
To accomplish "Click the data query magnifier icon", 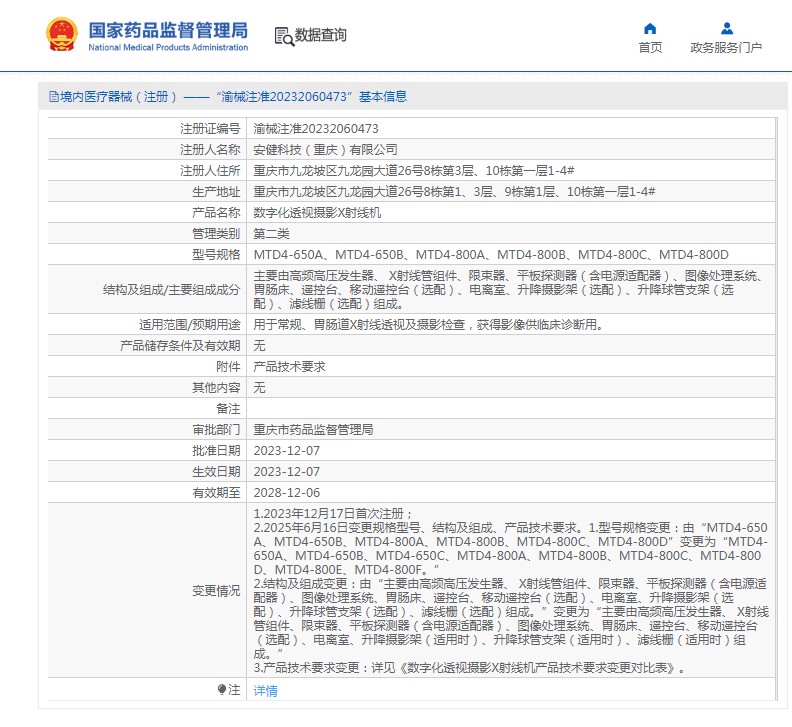I will [284, 37].
